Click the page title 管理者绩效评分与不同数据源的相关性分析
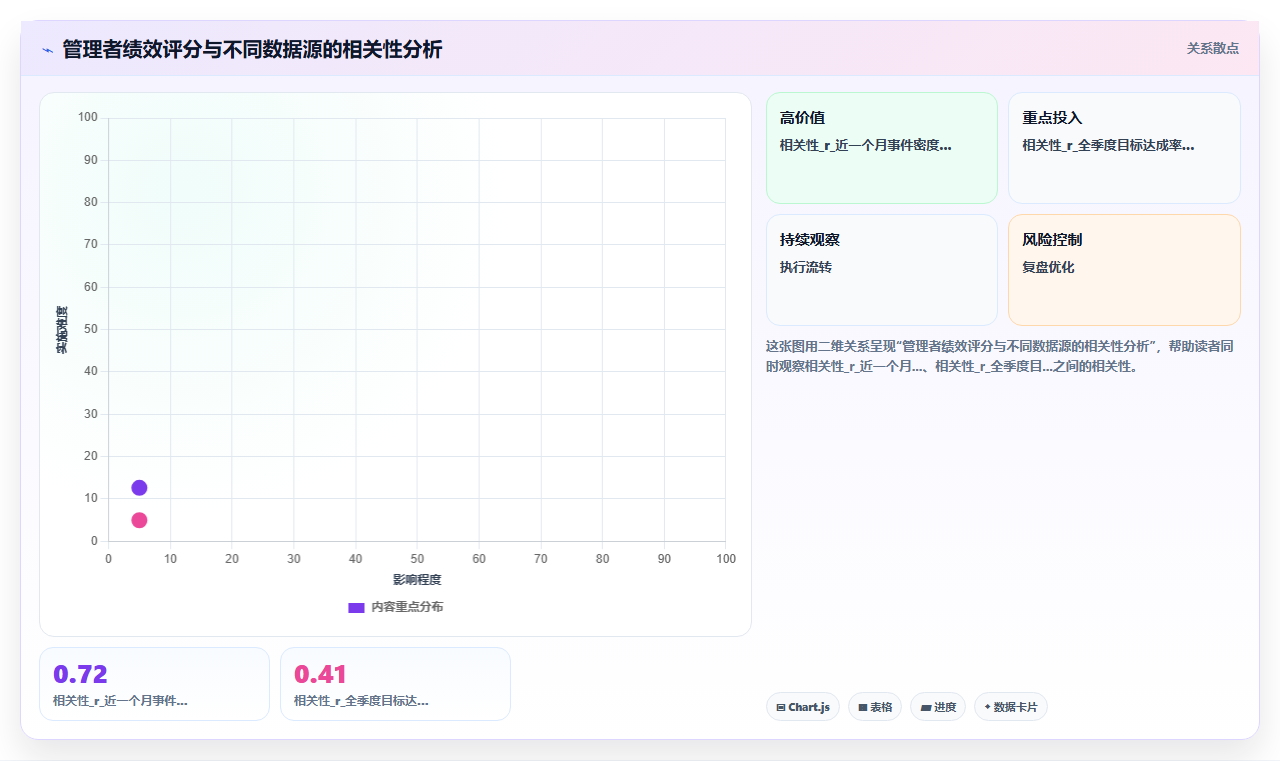The height and width of the screenshot is (761, 1280). coord(252,50)
